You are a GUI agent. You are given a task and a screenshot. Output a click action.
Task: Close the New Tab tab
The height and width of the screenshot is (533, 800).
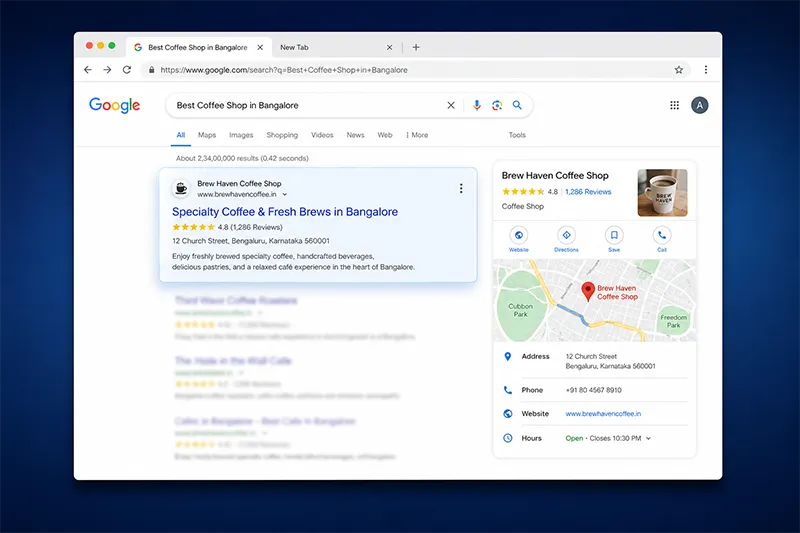[389, 47]
